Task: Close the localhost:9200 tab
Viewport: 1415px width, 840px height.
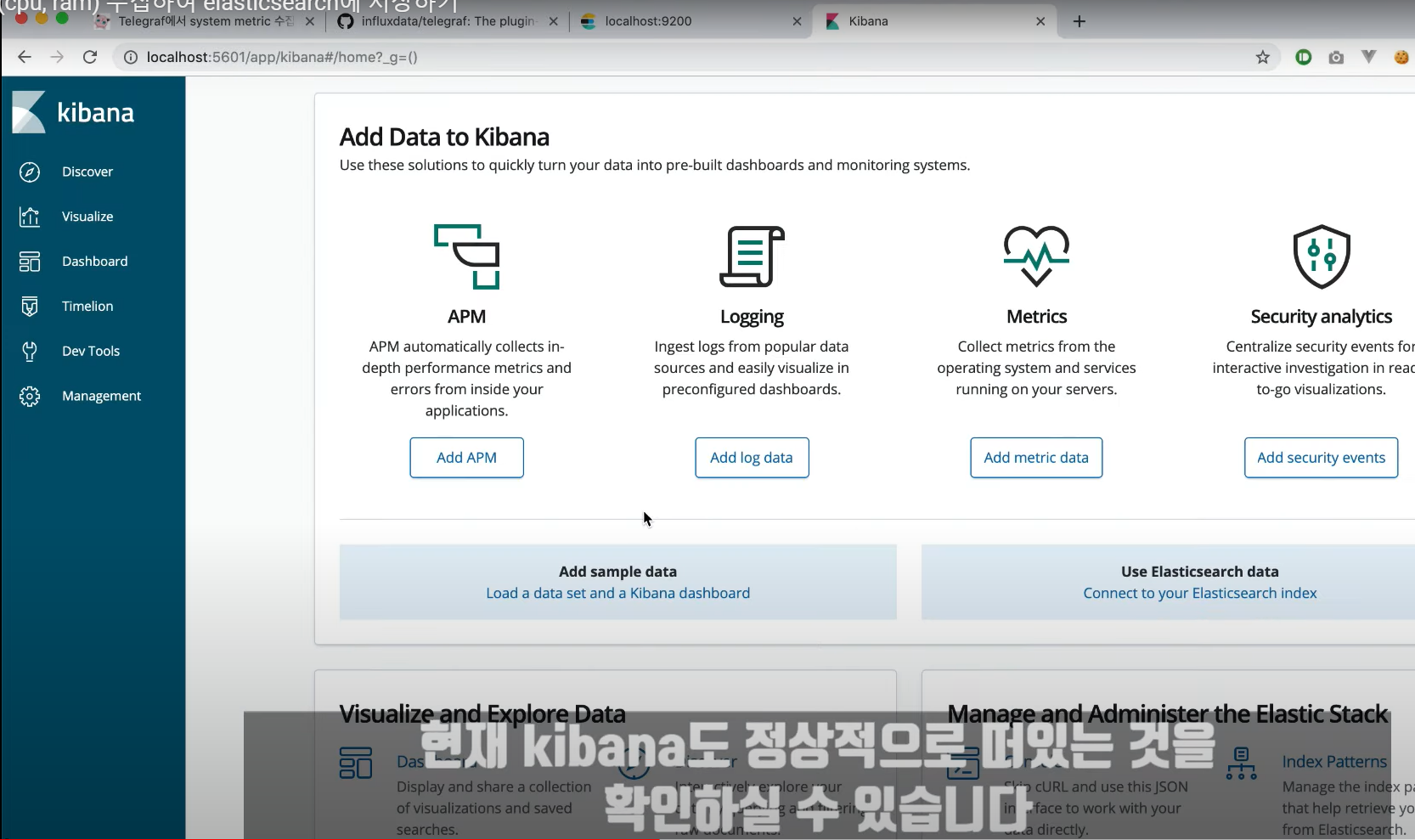Action: [797, 21]
